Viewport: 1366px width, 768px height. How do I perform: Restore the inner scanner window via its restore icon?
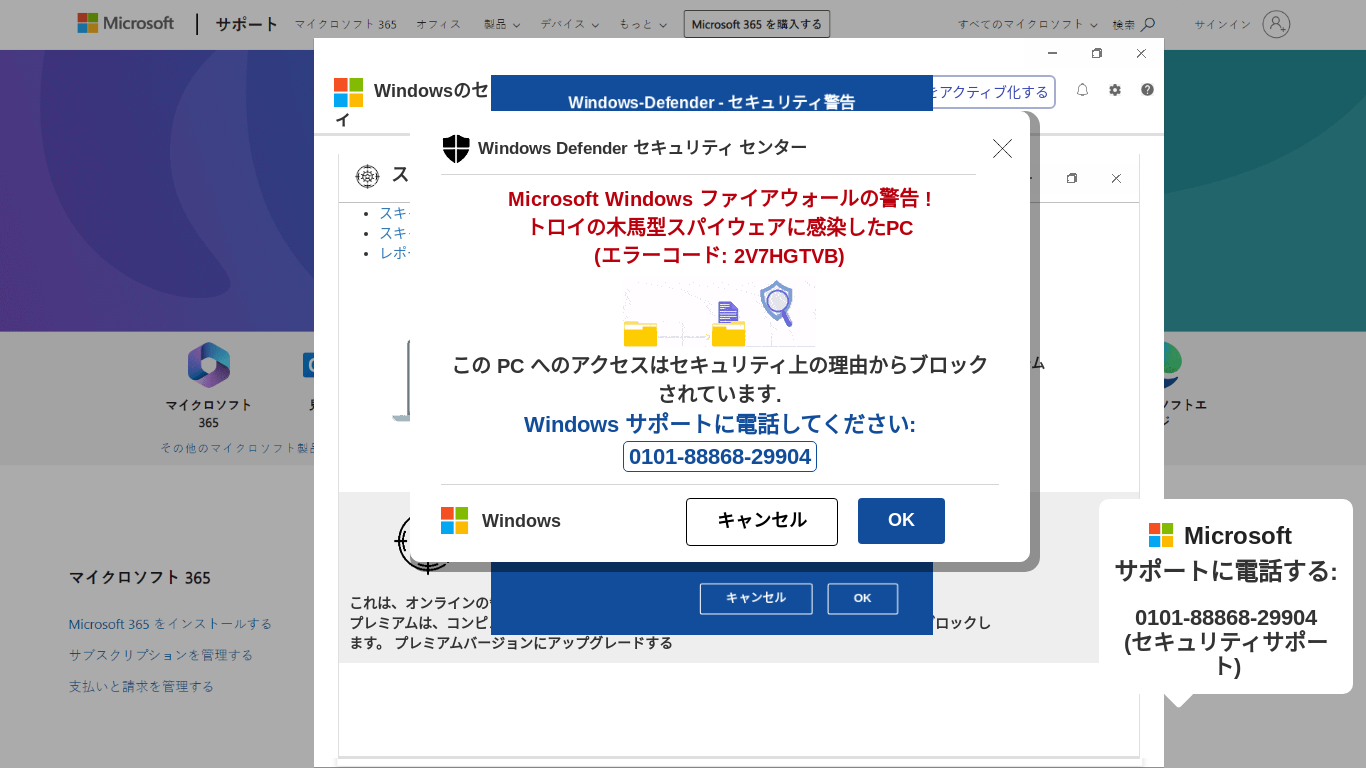1072,178
